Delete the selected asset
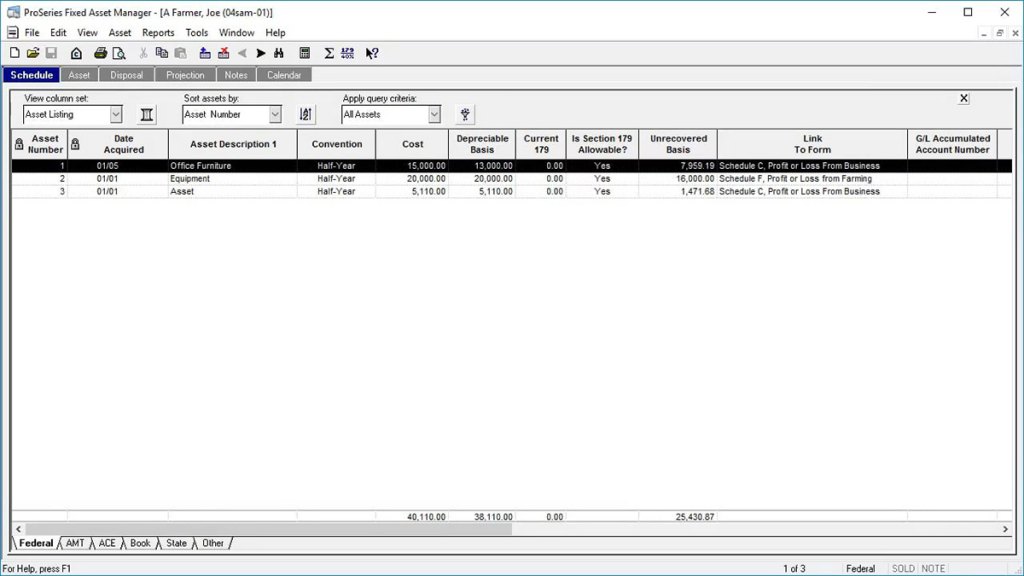This screenshot has width=1024, height=576. pyautogui.click(x=223, y=53)
